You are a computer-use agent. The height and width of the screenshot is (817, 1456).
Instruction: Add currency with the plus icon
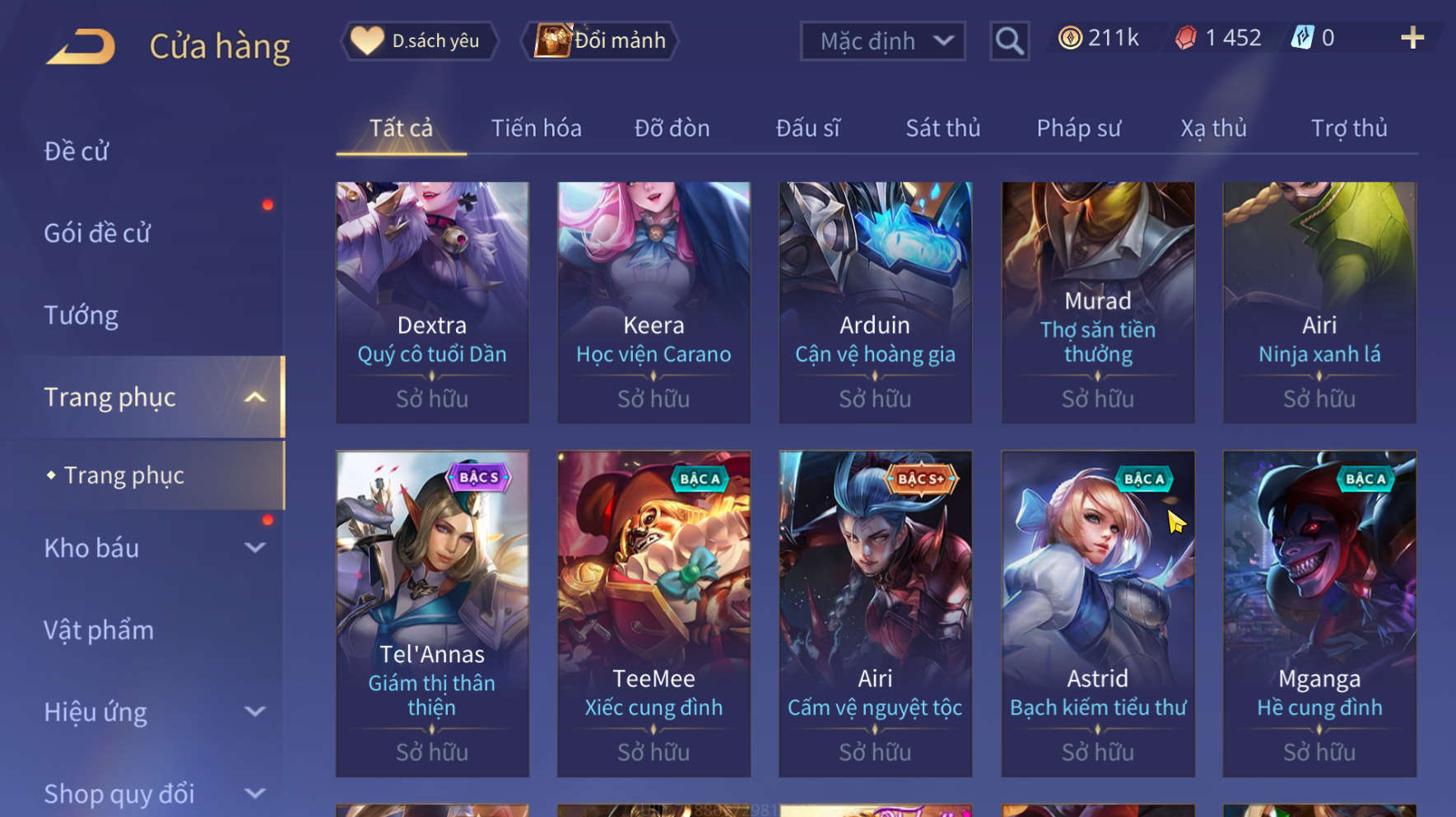coord(1412,38)
